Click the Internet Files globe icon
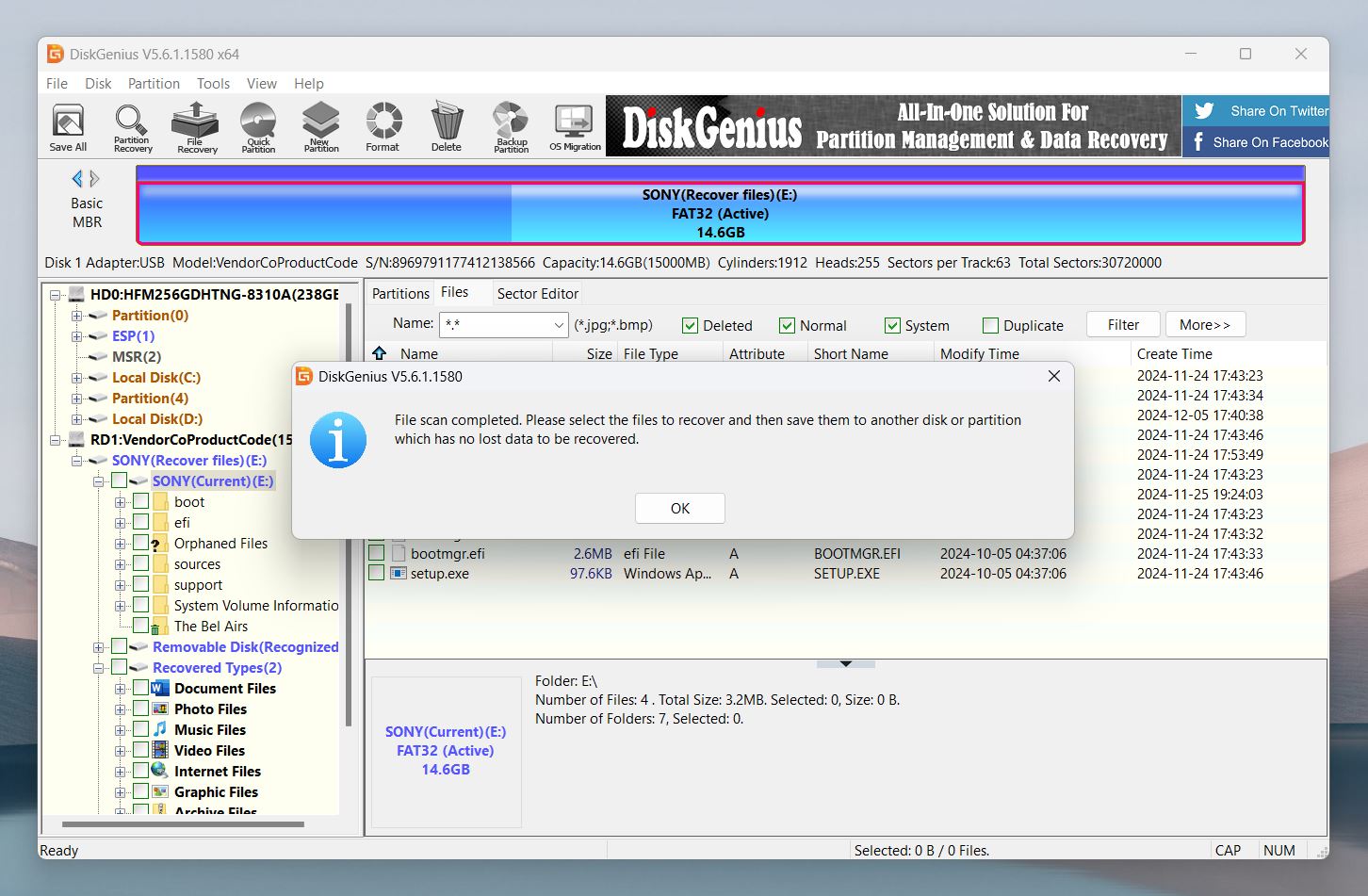This screenshot has height=896, width=1368. (159, 771)
